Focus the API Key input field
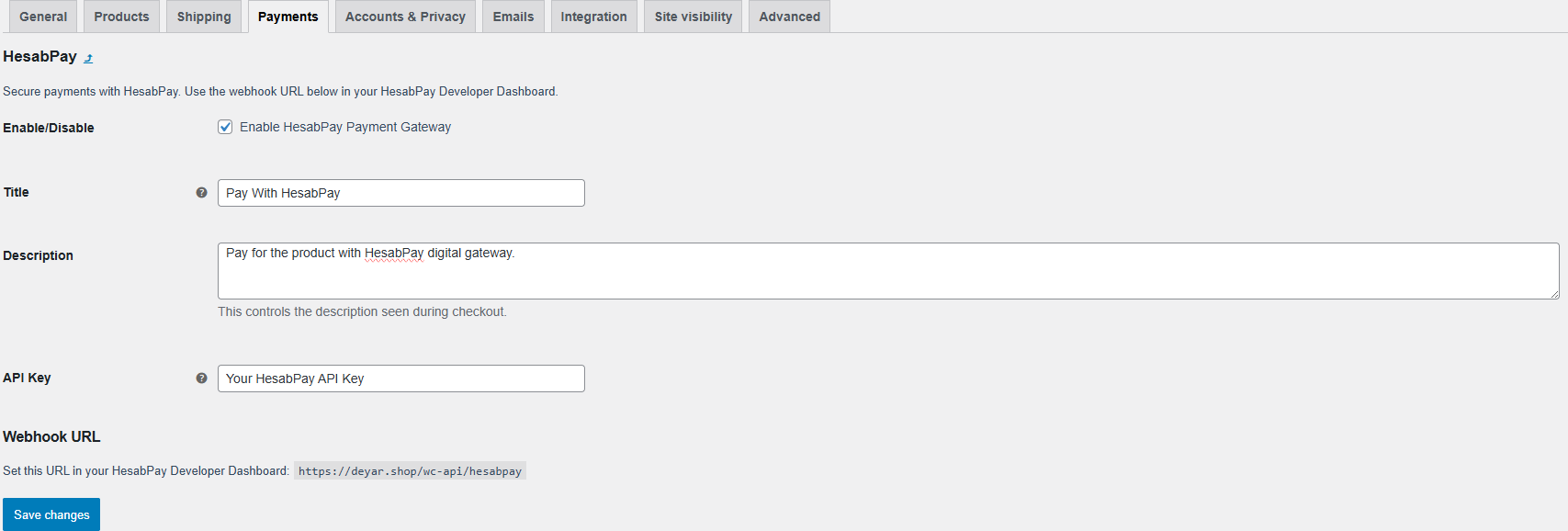 (401, 378)
